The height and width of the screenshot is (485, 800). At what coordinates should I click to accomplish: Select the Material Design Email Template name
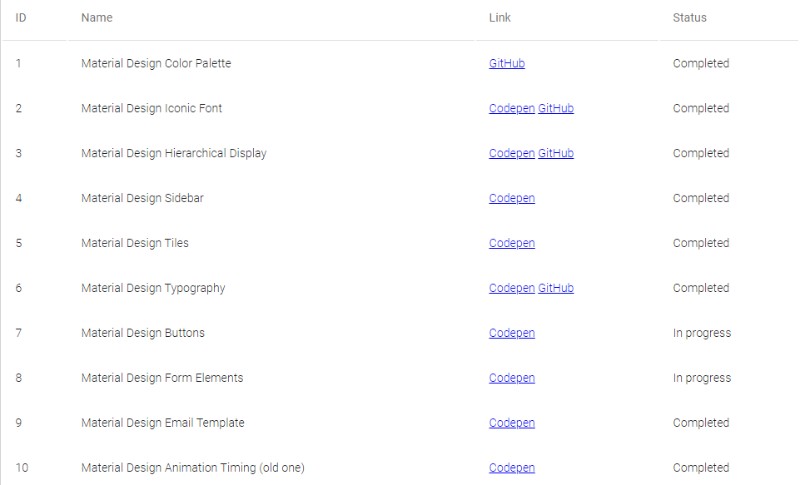click(163, 422)
